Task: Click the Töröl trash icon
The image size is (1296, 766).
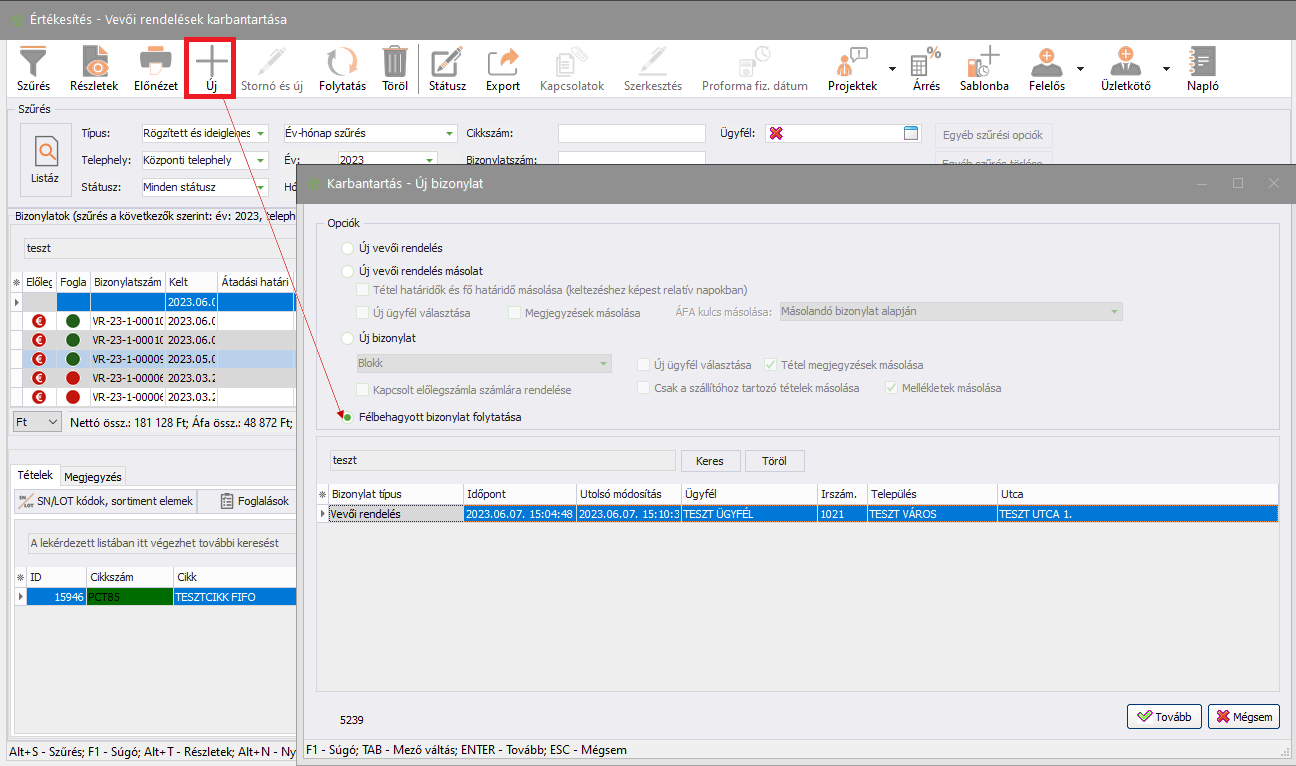Action: pyautogui.click(x=395, y=62)
